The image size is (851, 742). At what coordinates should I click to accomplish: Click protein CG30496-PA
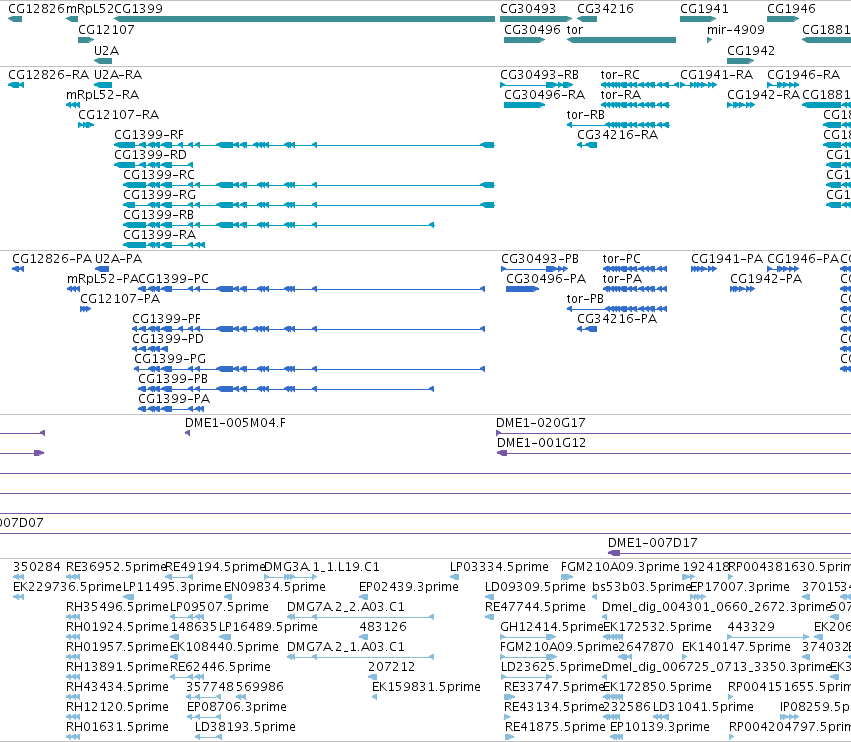point(522,289)
